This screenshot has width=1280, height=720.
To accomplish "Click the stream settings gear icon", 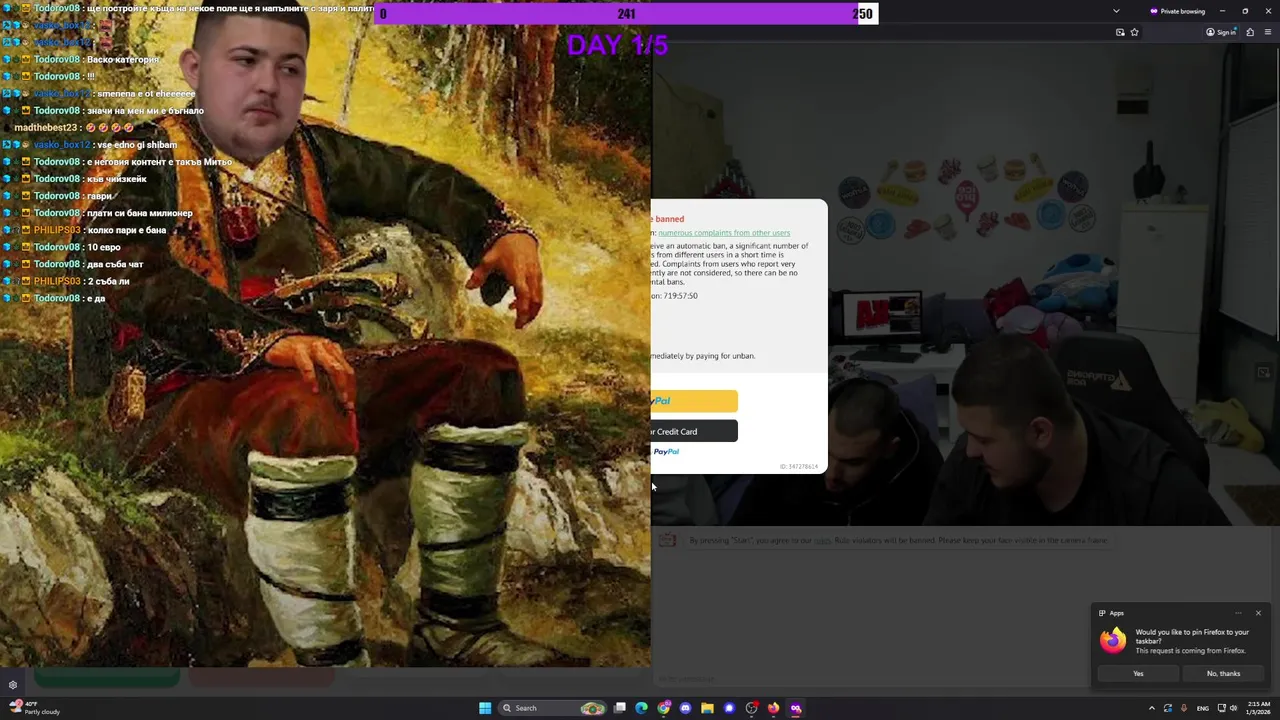I will [13, 685].
